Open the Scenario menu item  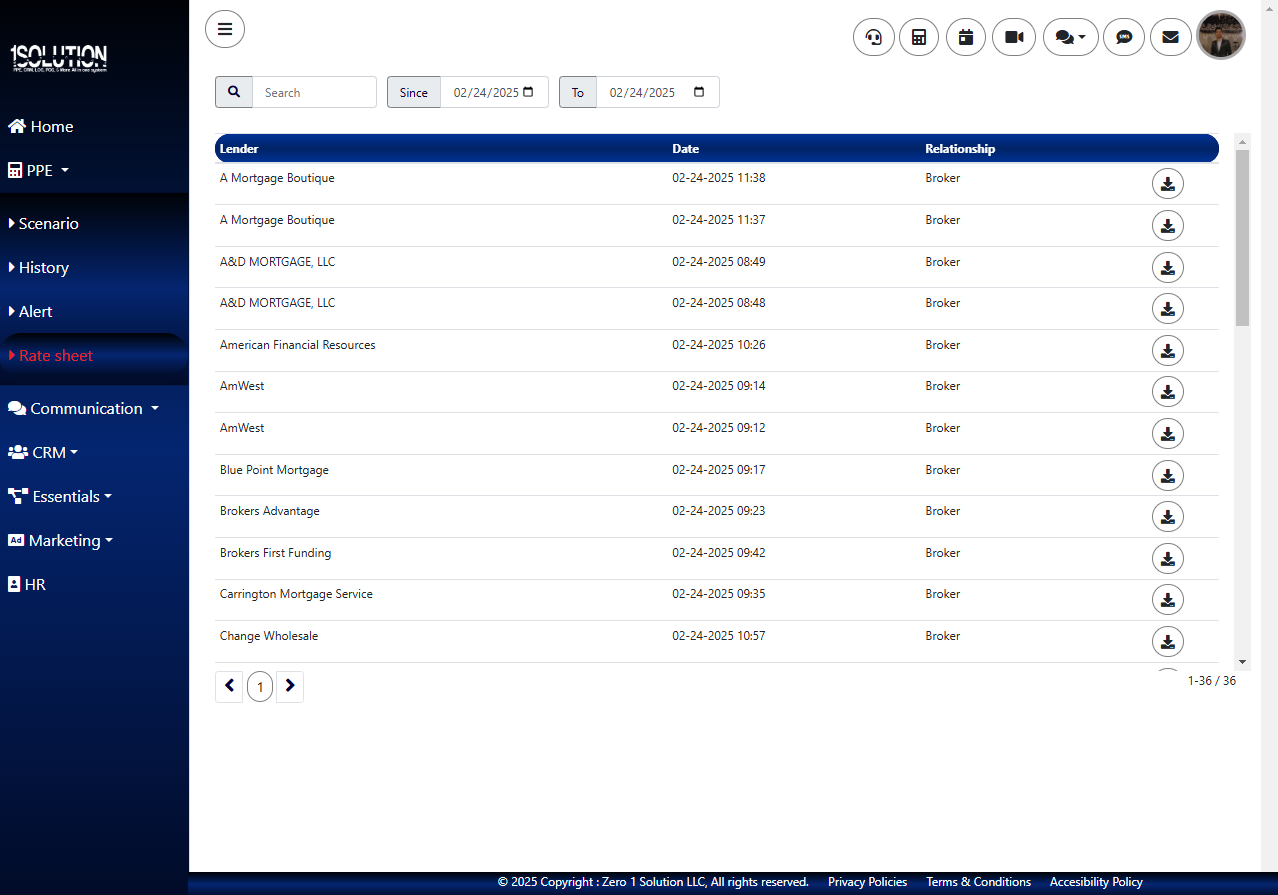[x=48, y=224]
